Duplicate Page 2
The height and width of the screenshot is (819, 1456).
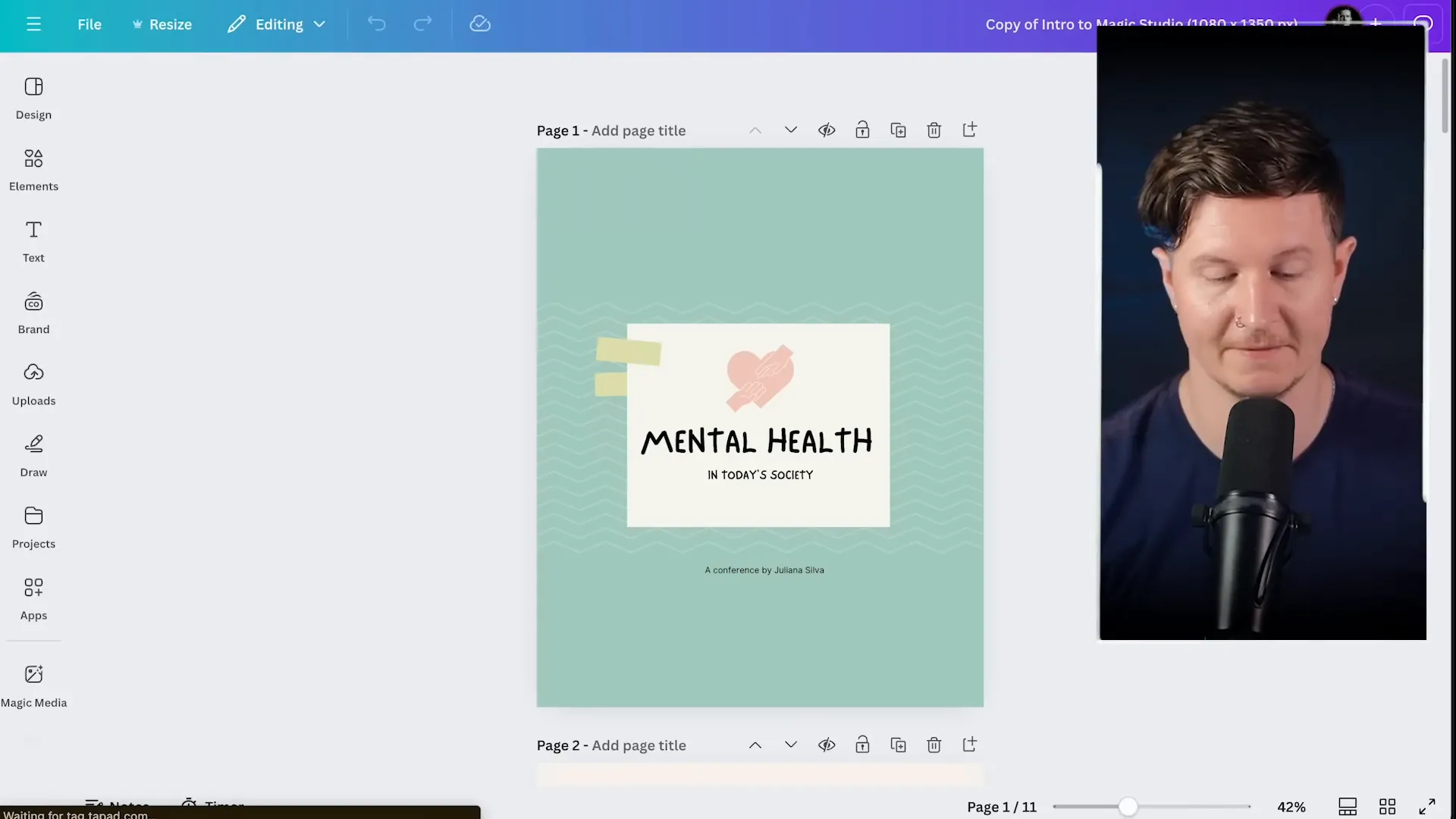[x=898, y=745]
